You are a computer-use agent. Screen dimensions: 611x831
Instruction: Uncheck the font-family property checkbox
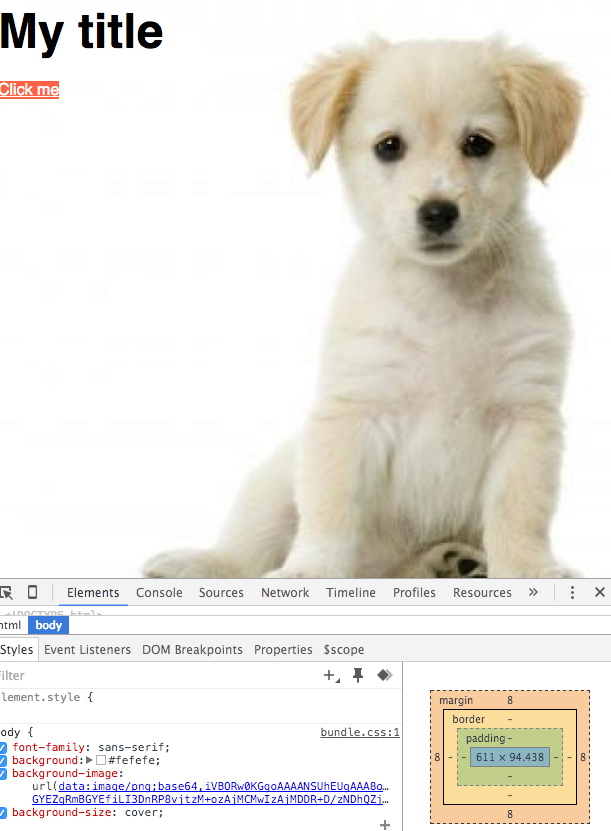click(x=3, y=747)
